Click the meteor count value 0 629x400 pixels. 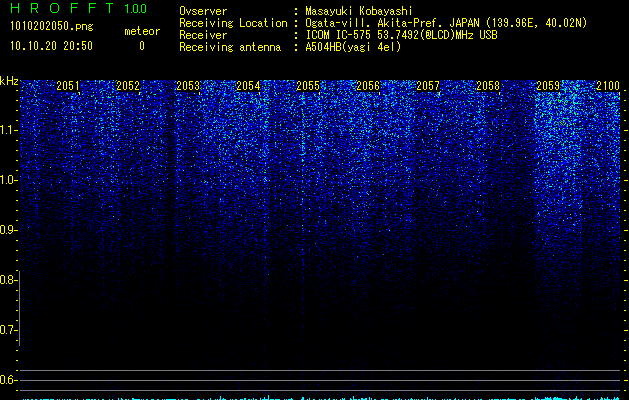tap(142, 46)
